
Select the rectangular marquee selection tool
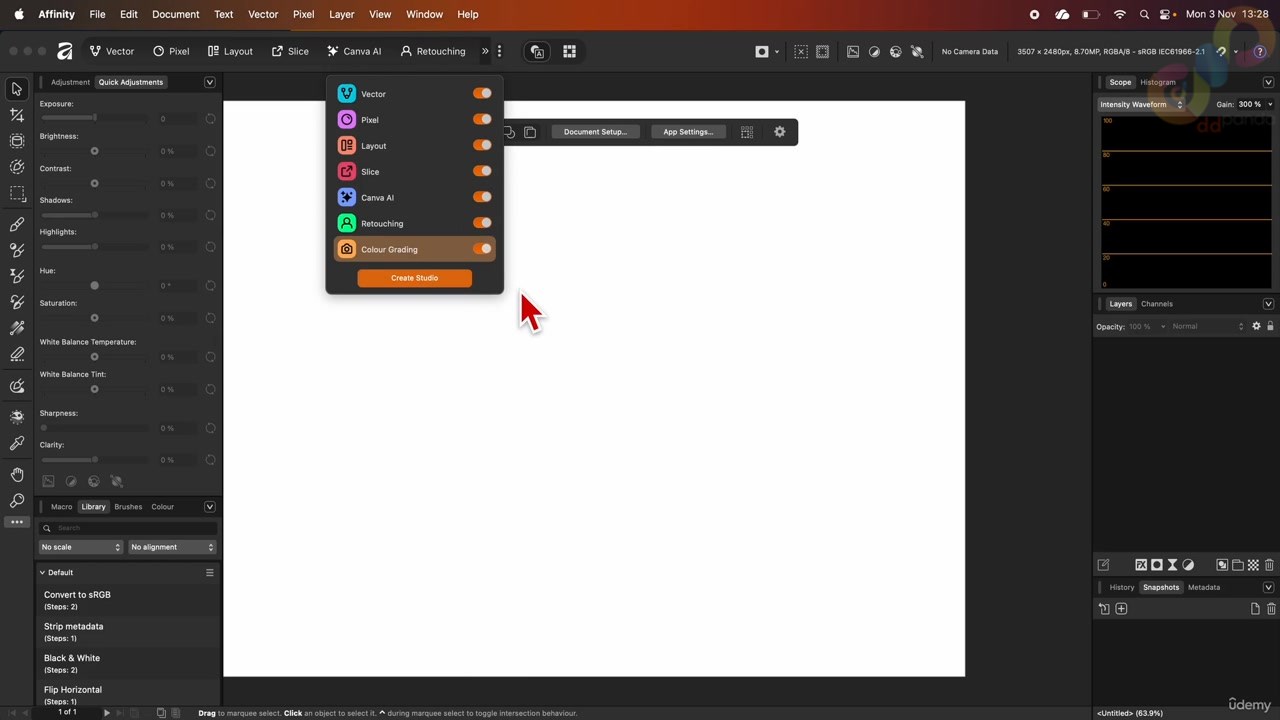tap(17, 193)
